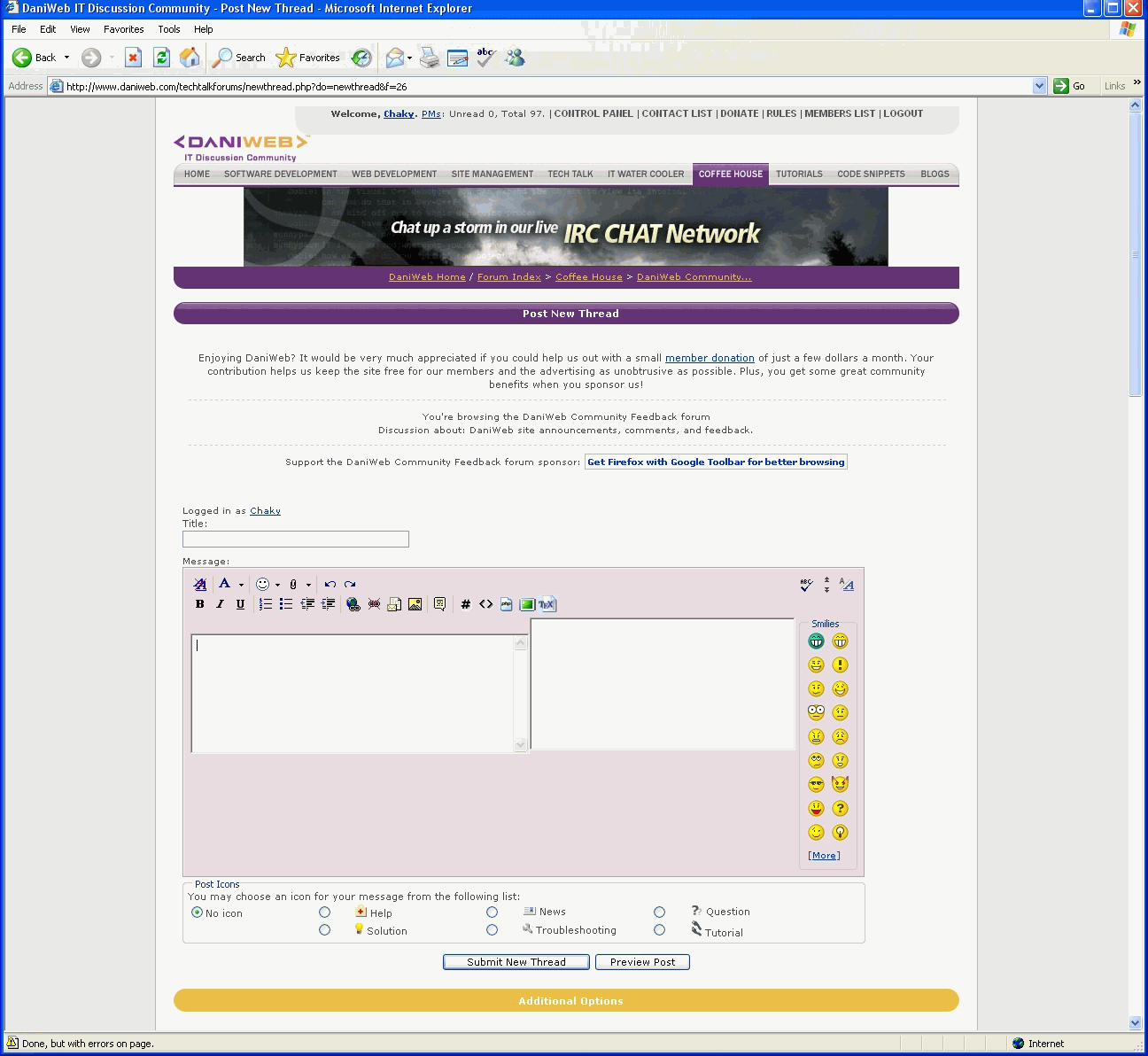This screenshot has height=1056, width=1148.
Task: Open the Mail toolbar dropdown arrow
Action: pos(409,58)
